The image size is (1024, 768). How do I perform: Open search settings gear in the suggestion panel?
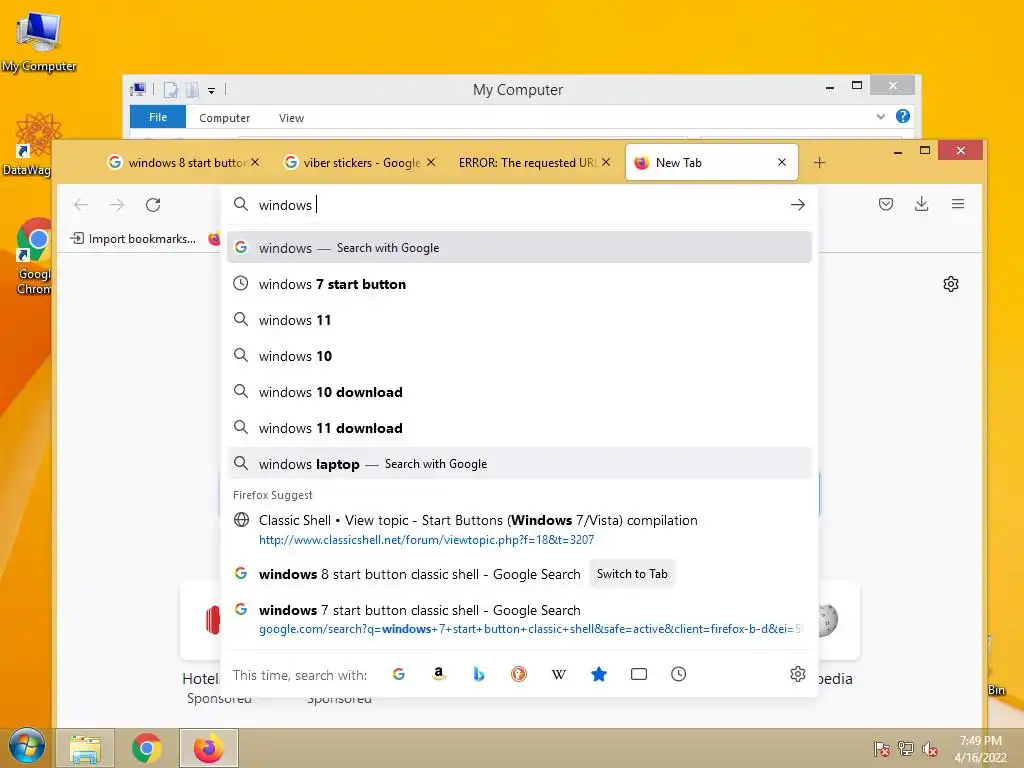click(797, 674)
